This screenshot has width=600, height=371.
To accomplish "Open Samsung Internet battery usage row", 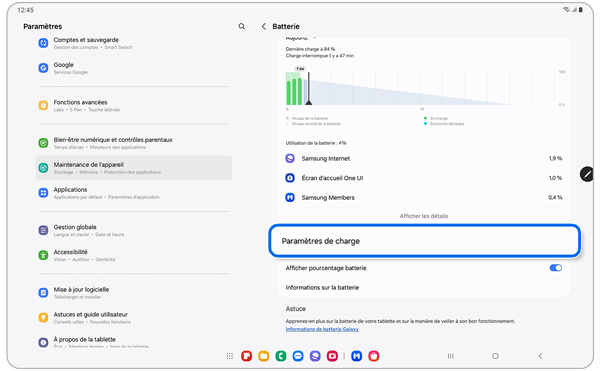I will coord(424,158).
